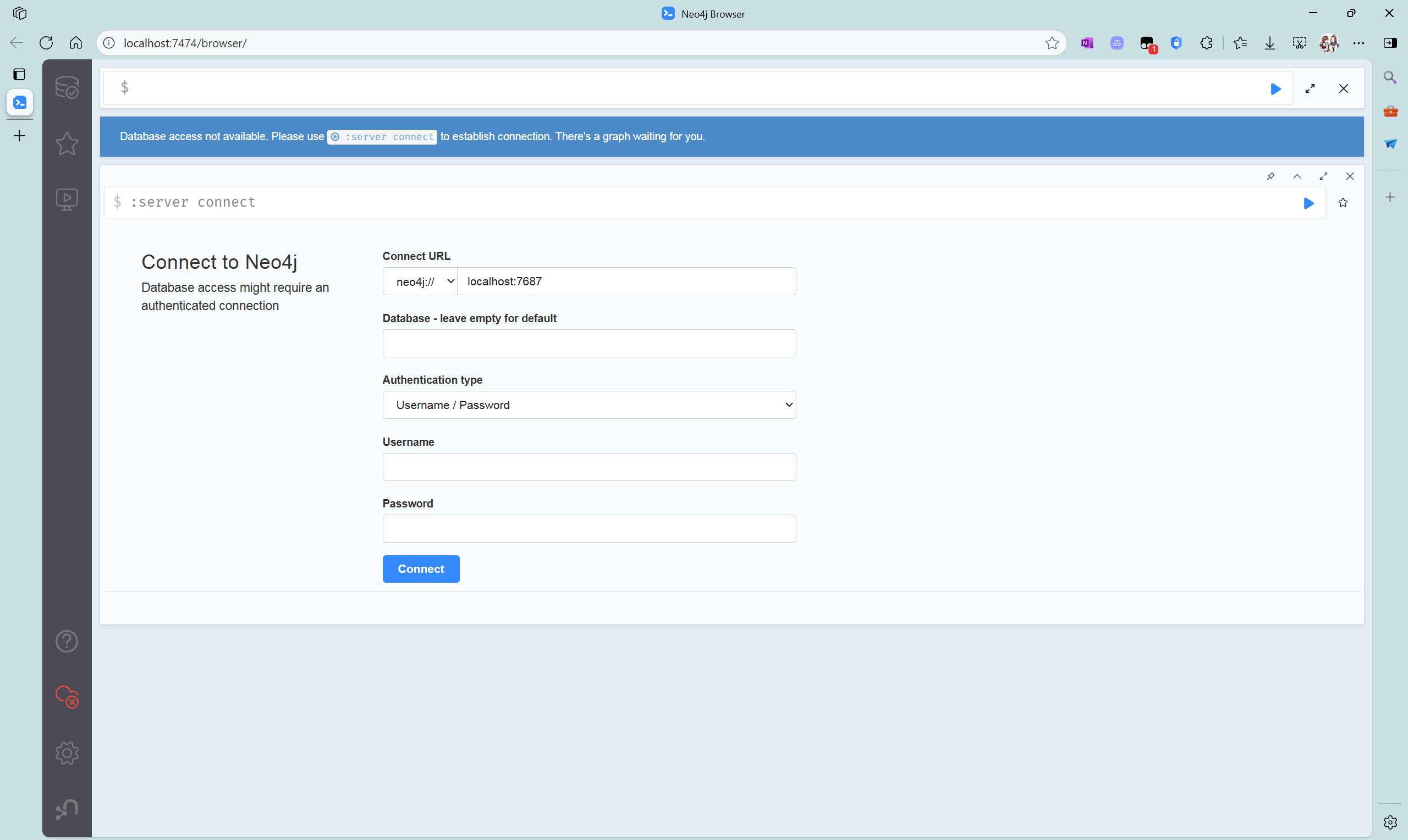Open the Help question mark icon
The width and height of the screenshot is (1408, 840).
pos(67,641)
